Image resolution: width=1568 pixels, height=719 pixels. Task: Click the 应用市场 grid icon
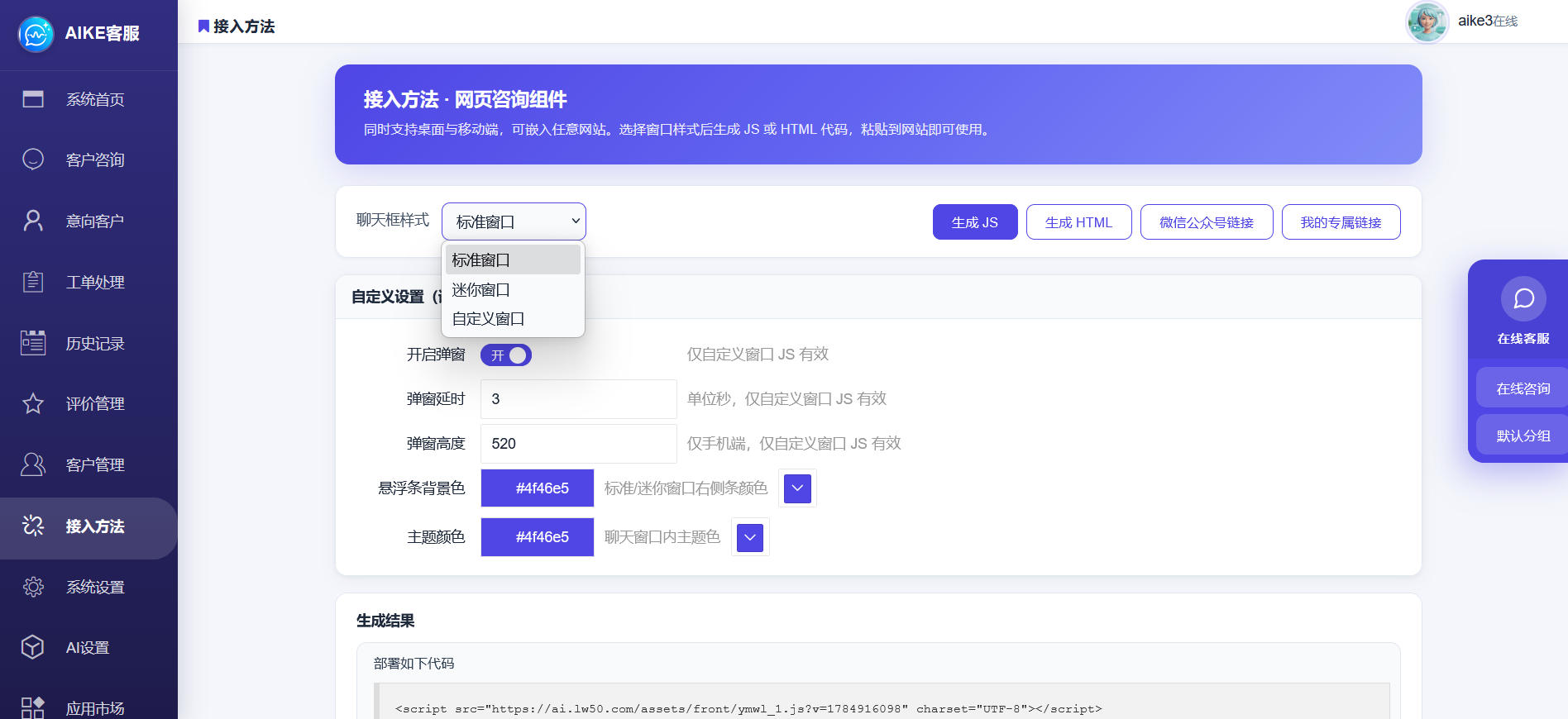(x=33, y=707)
